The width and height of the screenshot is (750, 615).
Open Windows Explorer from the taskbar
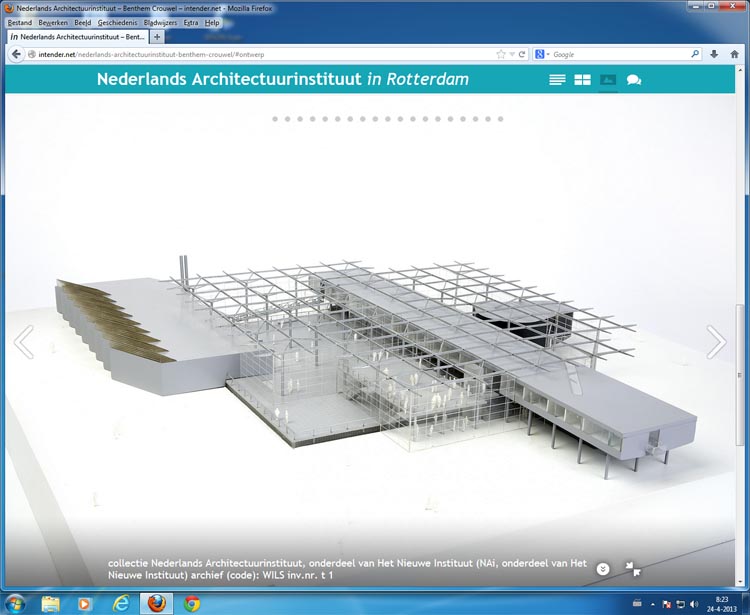pos(50,604)
